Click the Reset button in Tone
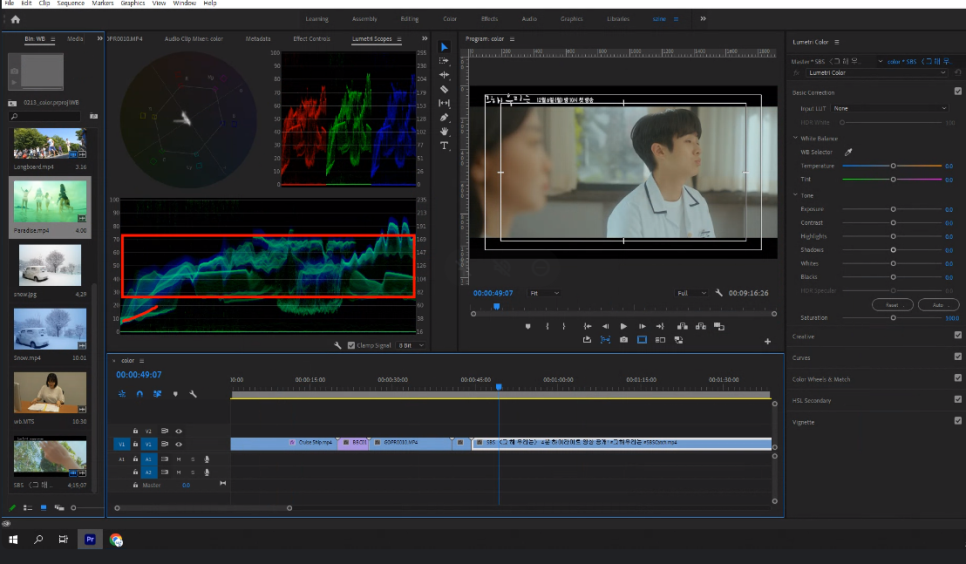The image size is (966, 564). 892,304
